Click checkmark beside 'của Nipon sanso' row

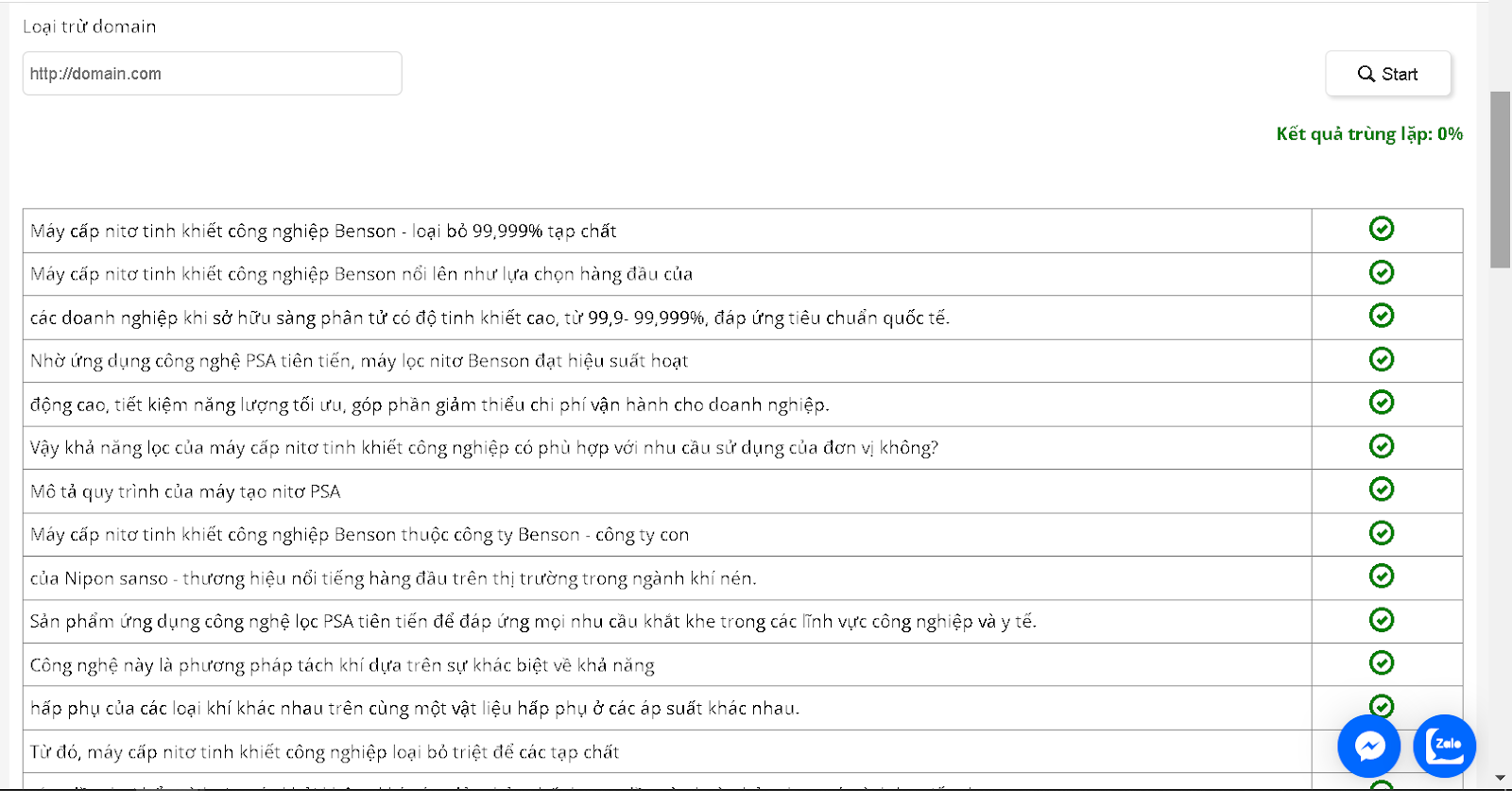click(x=1382, y=576)
